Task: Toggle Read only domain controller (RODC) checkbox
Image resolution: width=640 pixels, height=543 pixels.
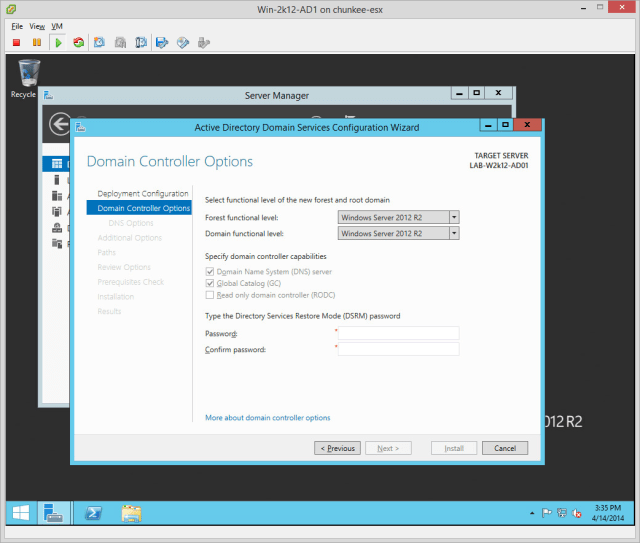Action: (210, 295)
